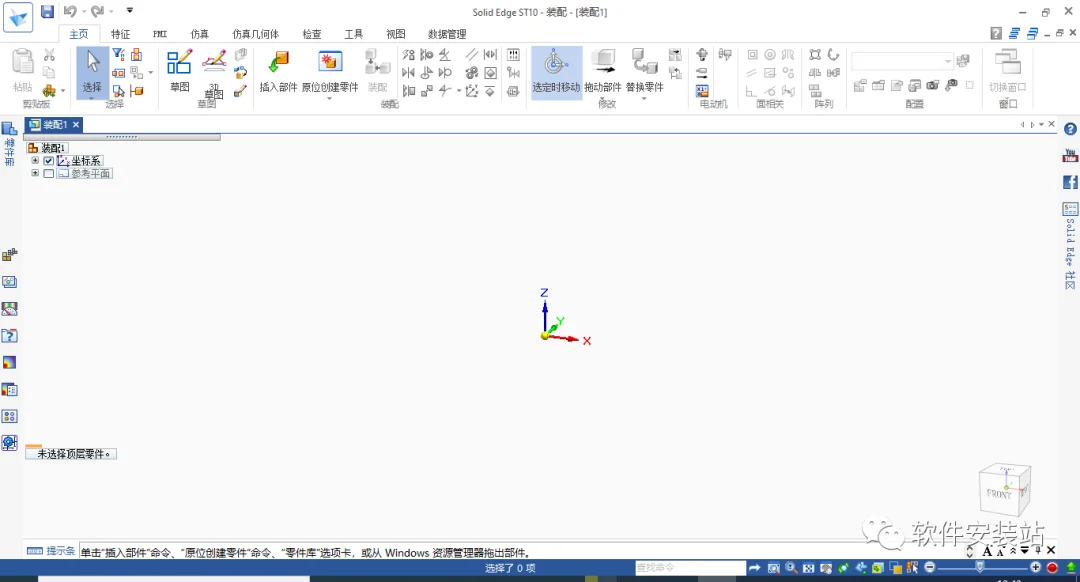1080x582 pixels.
Task: Click the 拖动部件 drag component icon
Action: (603, 63)
